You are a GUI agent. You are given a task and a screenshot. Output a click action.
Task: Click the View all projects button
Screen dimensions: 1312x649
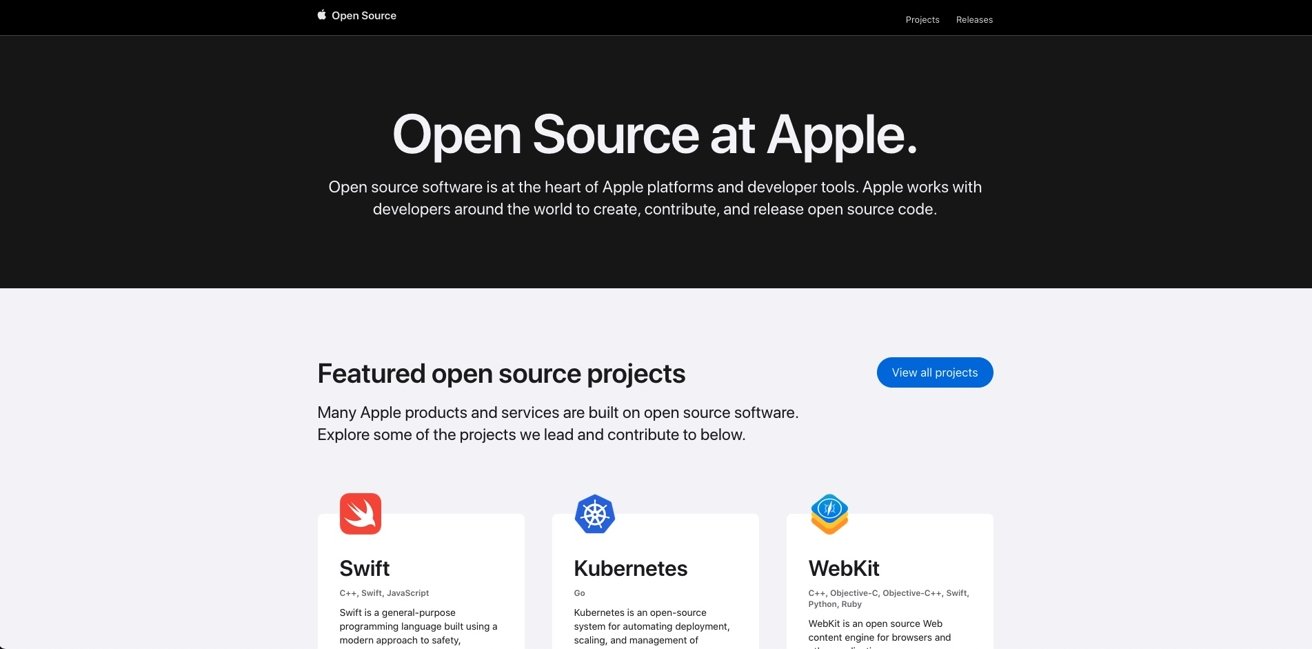[934, 372]
